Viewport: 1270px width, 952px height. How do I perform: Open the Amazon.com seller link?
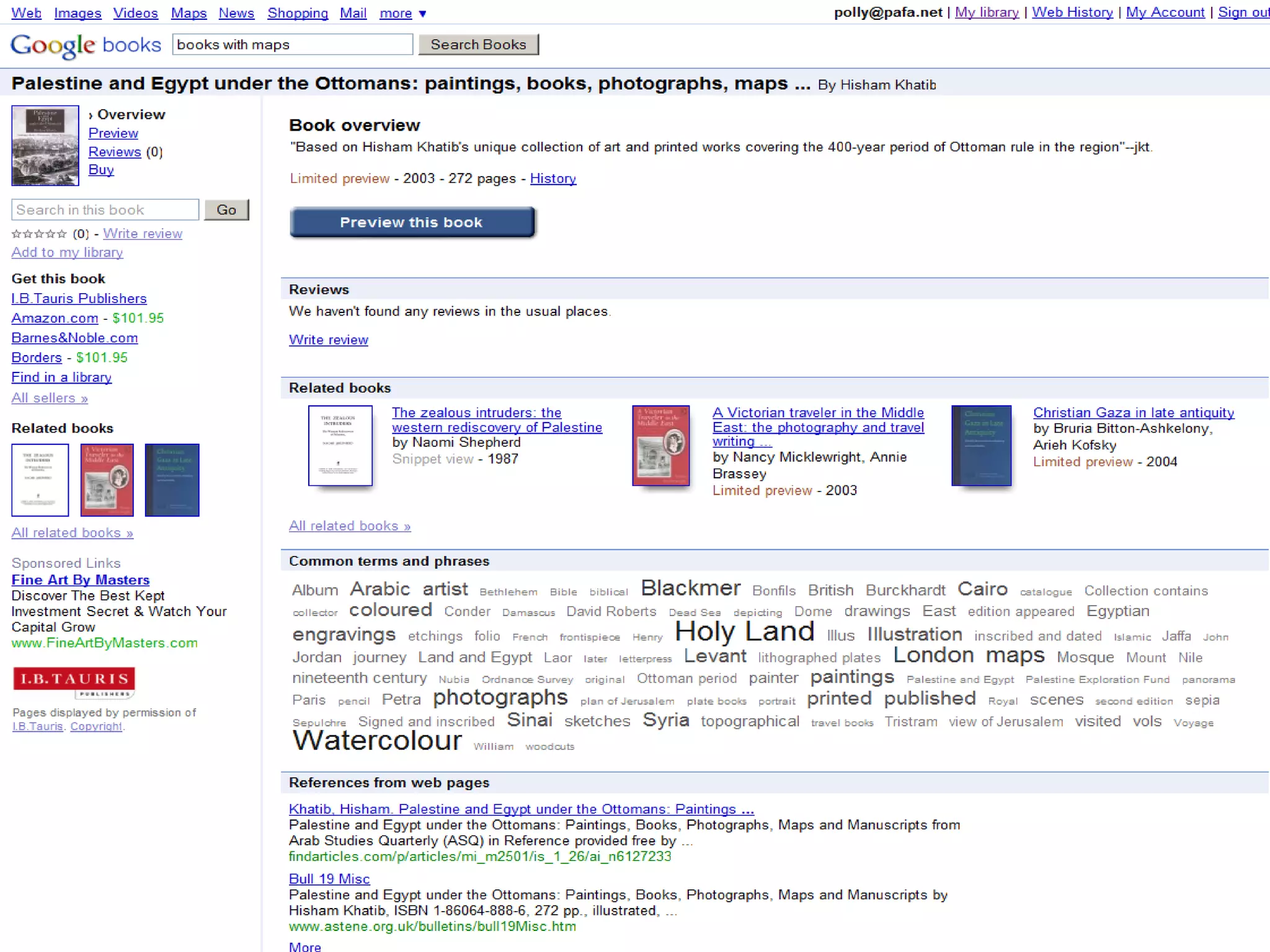tap(55, 318)
